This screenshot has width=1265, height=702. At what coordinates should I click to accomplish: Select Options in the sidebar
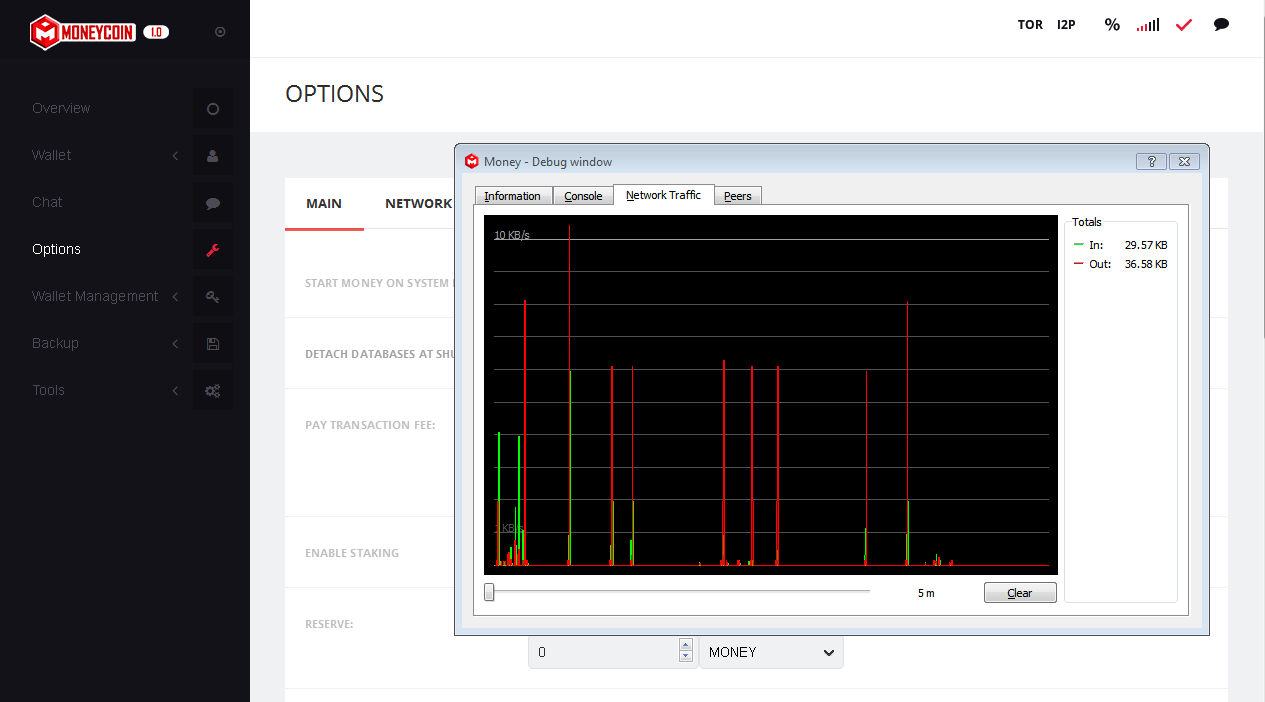56,249
